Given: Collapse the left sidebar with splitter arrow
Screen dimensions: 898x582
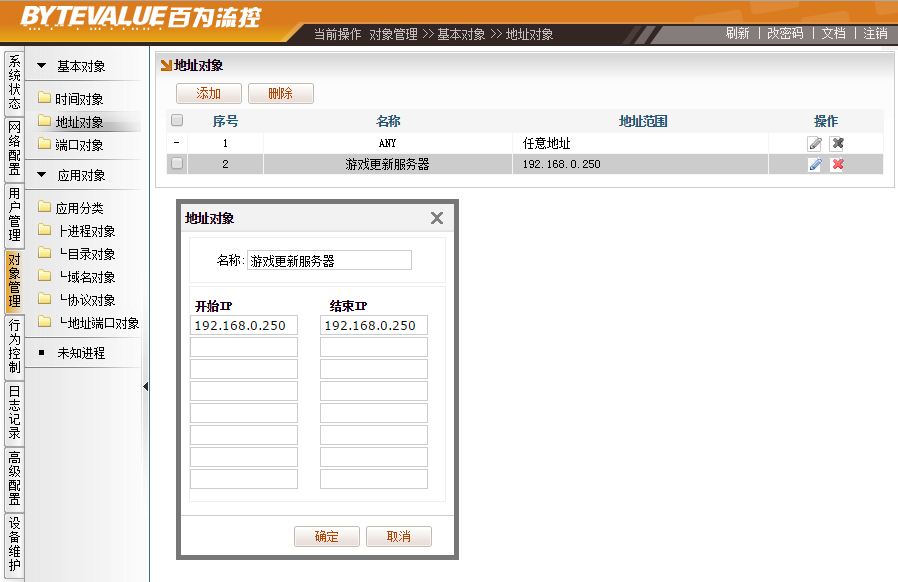Looking at the screenshot, I should point(145,387).
